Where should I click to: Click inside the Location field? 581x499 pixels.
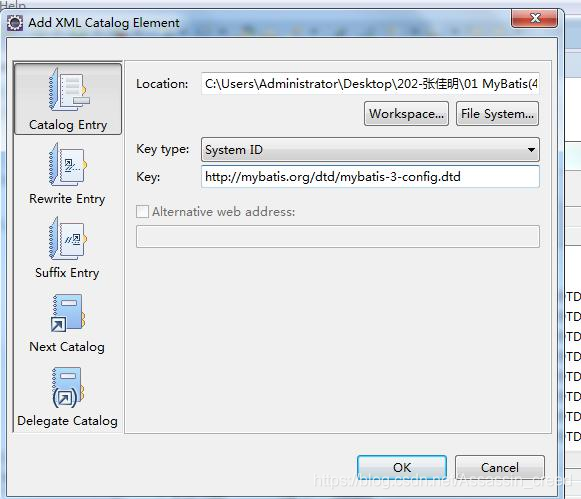coord(370,84)
